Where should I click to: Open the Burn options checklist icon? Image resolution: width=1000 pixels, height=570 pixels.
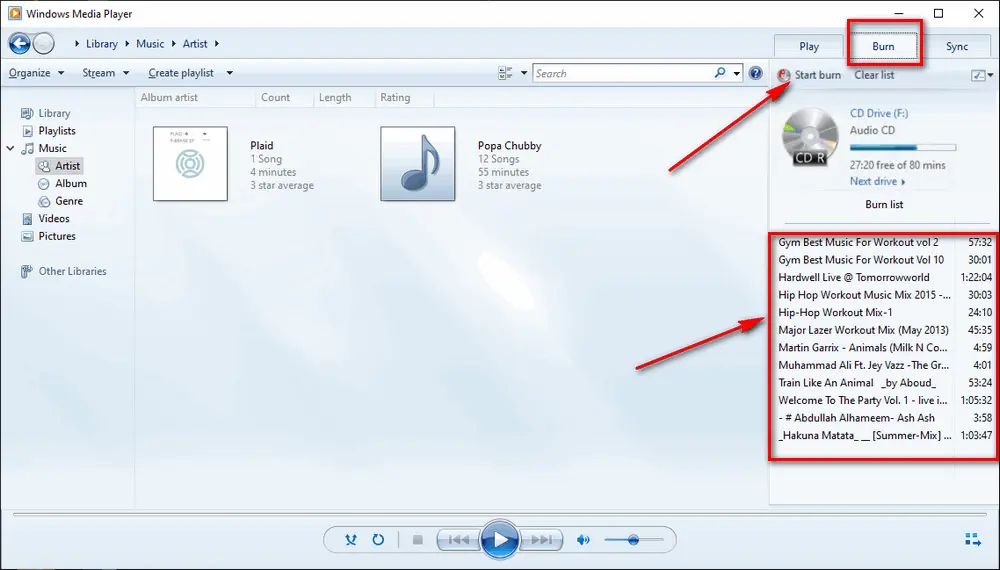pyautogui.click(x=978, y=75)
